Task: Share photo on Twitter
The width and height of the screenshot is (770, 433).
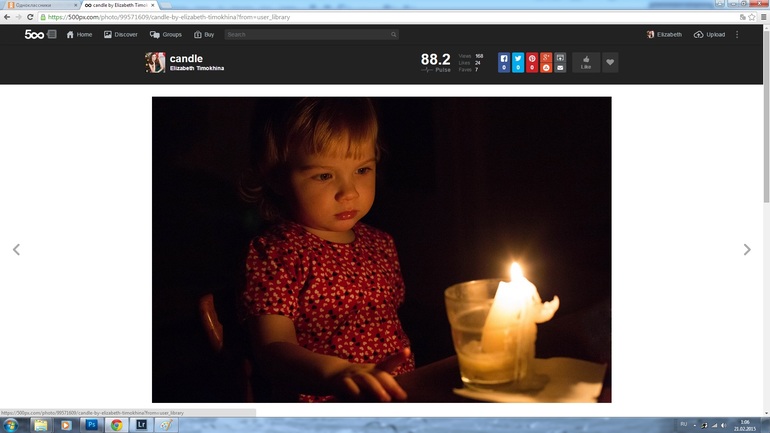Action: 518,59
